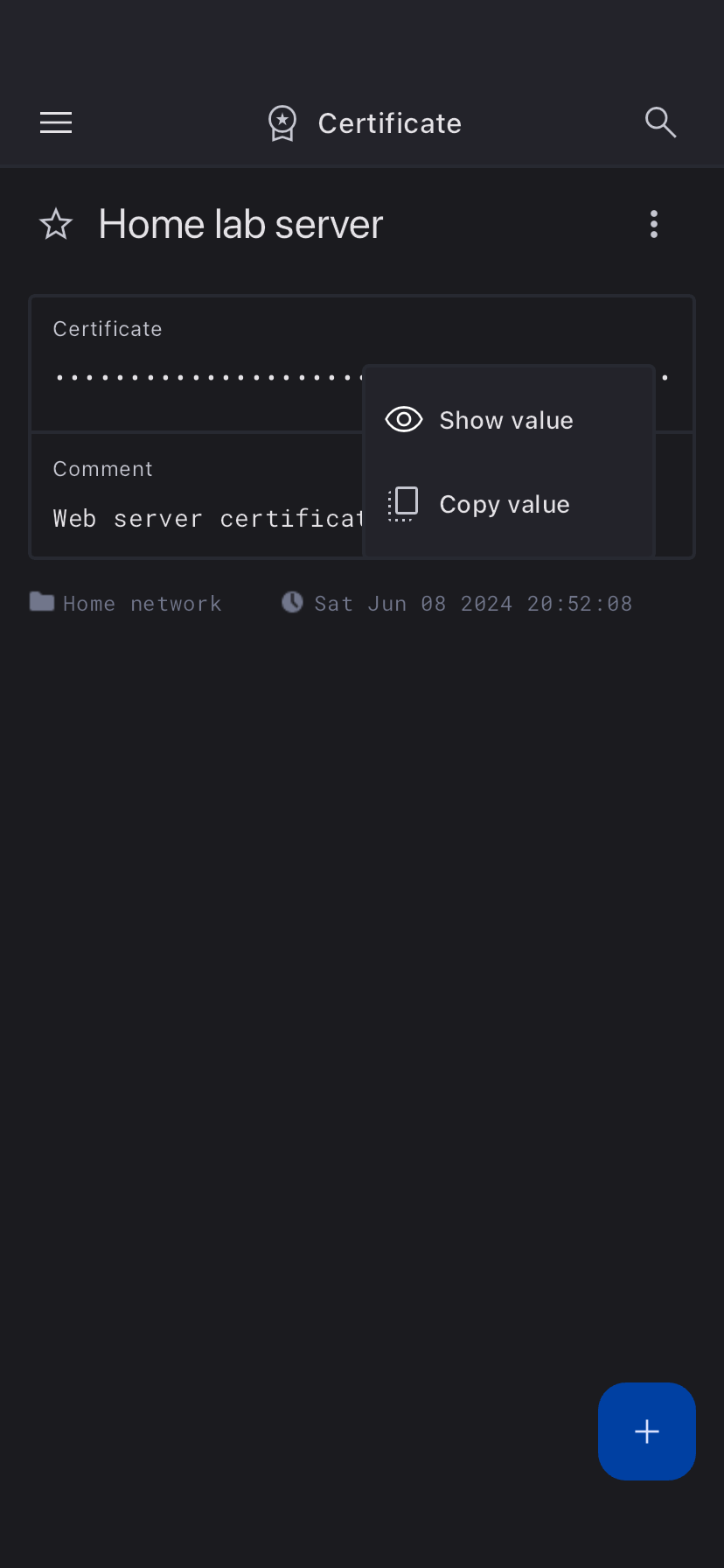
Task: Toggle favorite star for Home lab server
Action: 56,225
